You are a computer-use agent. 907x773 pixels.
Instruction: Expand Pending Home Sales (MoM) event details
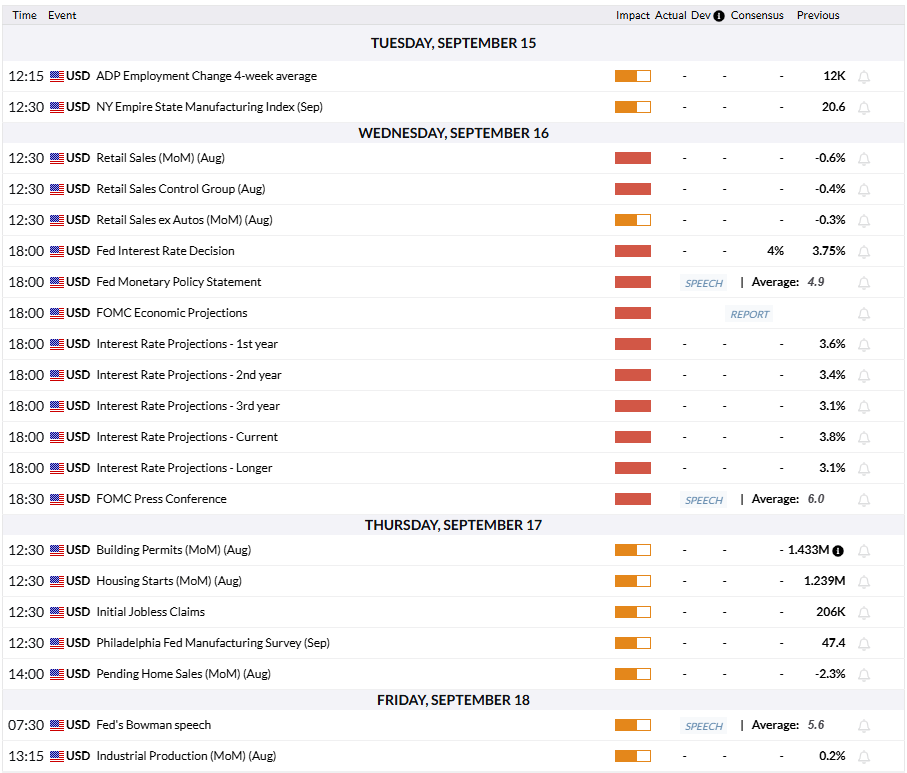454,674
